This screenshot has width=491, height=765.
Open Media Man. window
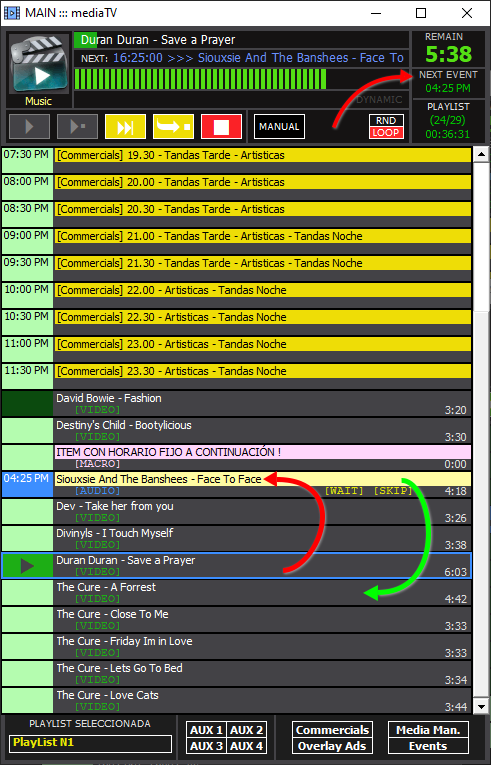coord(428,730)
